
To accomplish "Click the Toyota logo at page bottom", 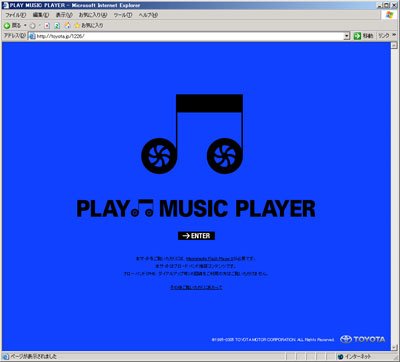I will point(362,339).
